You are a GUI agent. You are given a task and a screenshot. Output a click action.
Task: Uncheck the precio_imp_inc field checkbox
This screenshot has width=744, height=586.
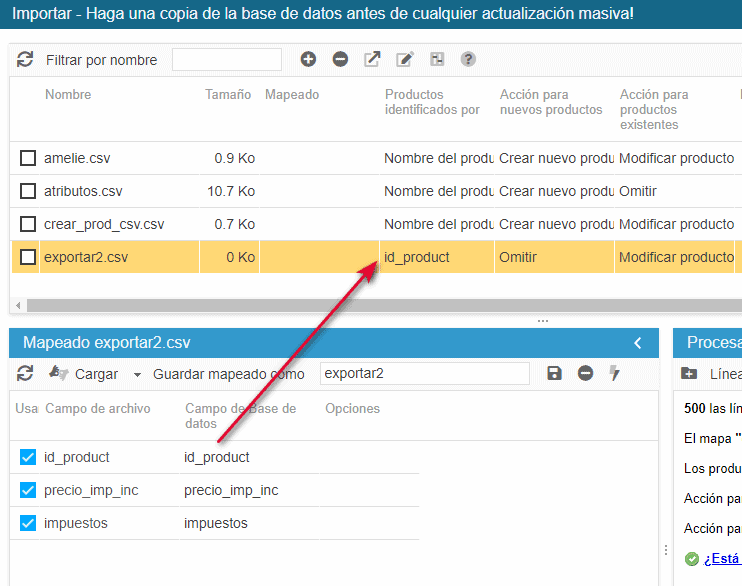pyautogui.click(x=28, y=490)
